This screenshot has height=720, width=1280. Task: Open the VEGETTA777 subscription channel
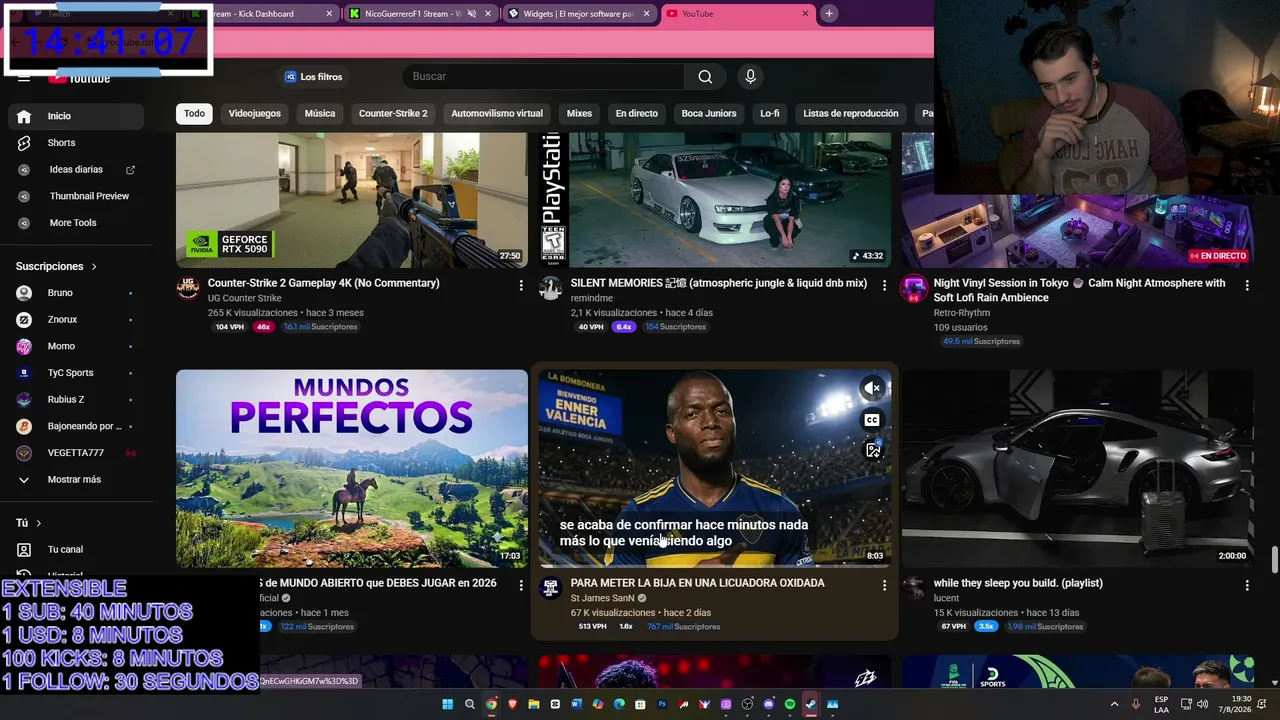click(x=76, y=453)
